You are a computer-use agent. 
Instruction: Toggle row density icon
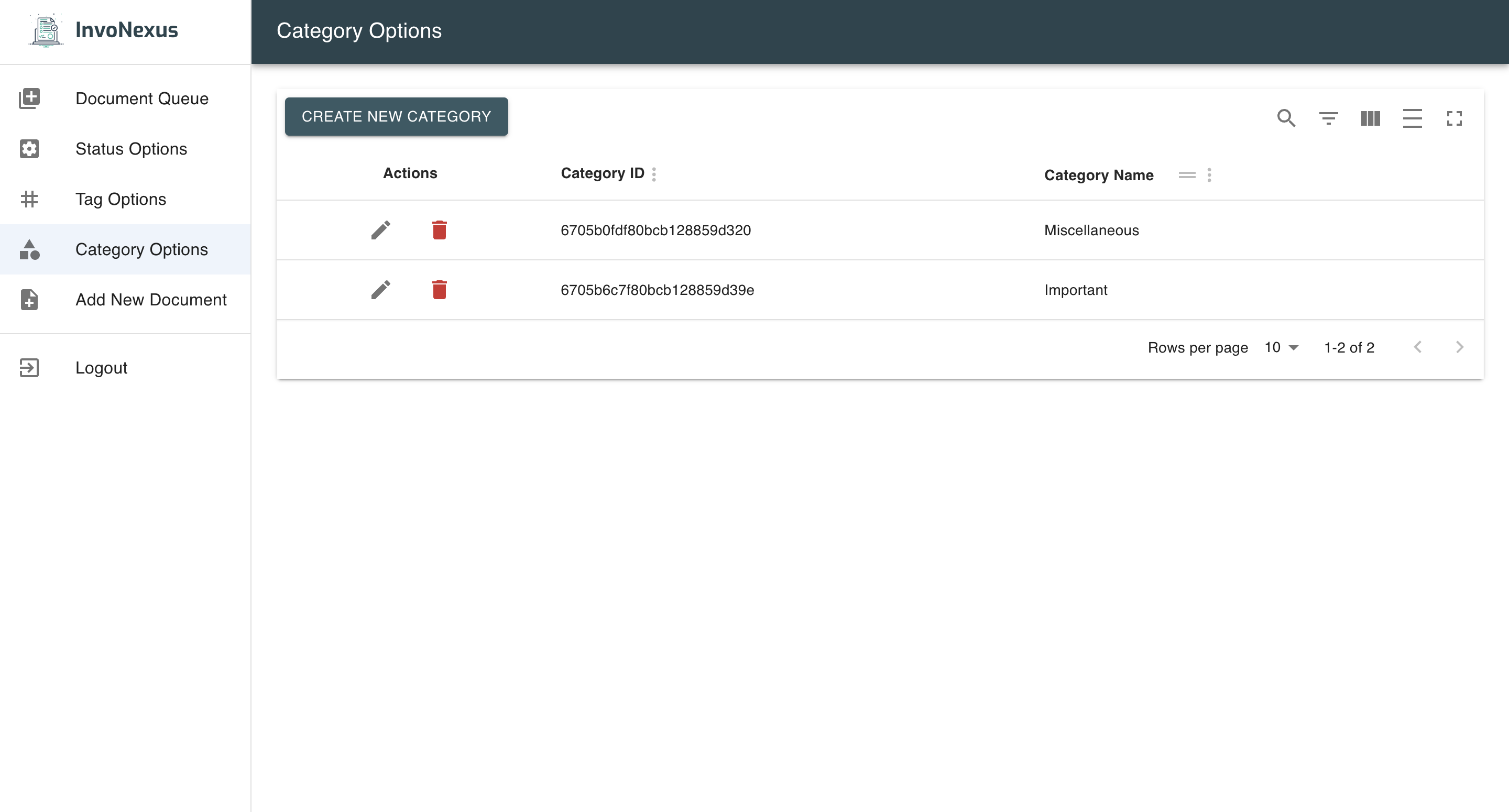(x=1413, y=118)
